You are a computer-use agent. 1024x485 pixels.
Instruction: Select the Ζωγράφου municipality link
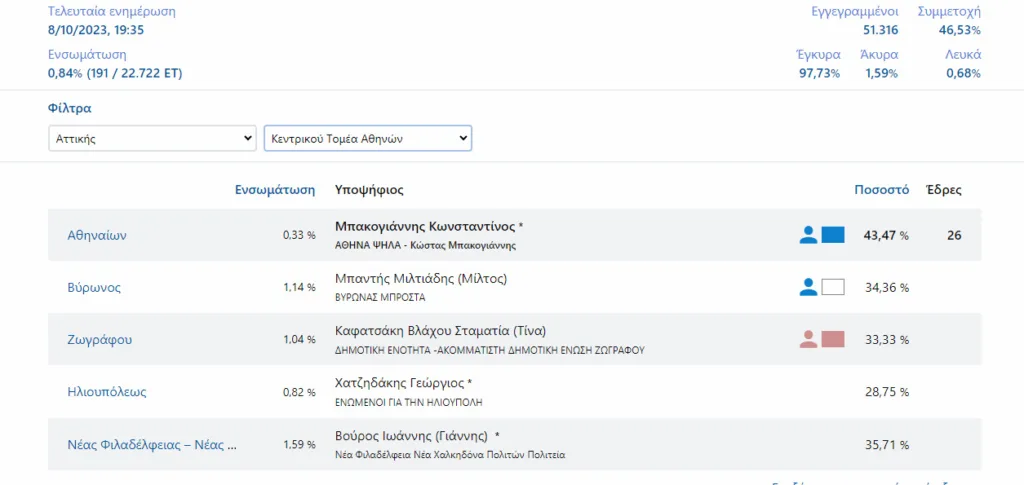click(99, 340)
